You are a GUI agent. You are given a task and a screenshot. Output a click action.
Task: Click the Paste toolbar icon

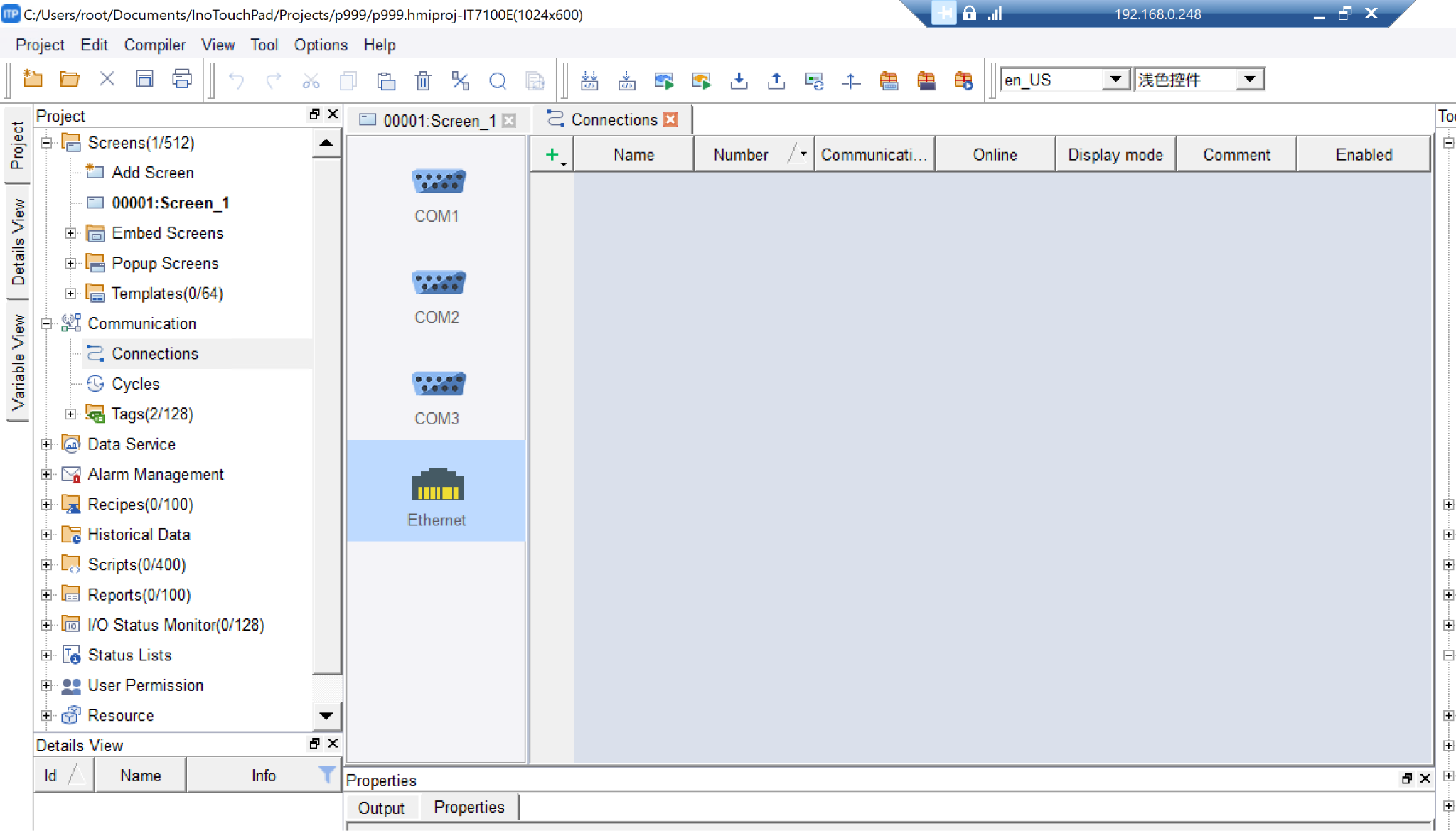click(386, 80)
